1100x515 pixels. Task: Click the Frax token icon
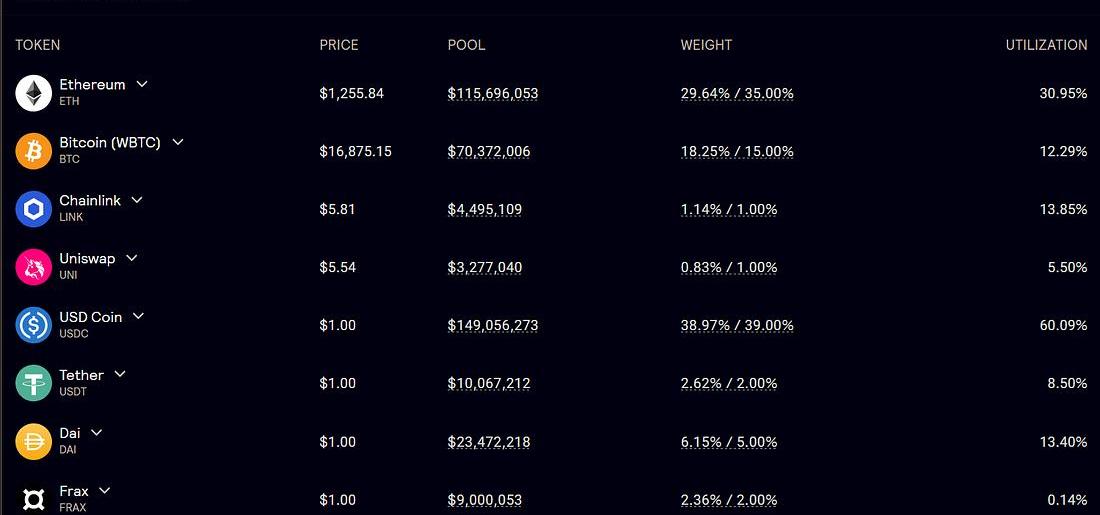click(x=34, y=499)
